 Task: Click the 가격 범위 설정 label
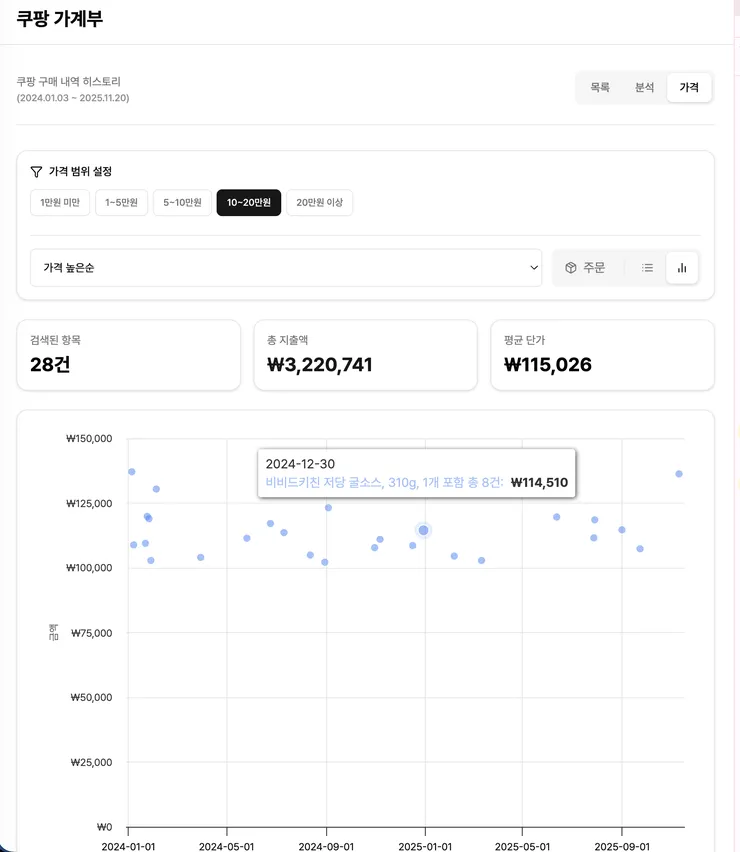click(80, 172)
